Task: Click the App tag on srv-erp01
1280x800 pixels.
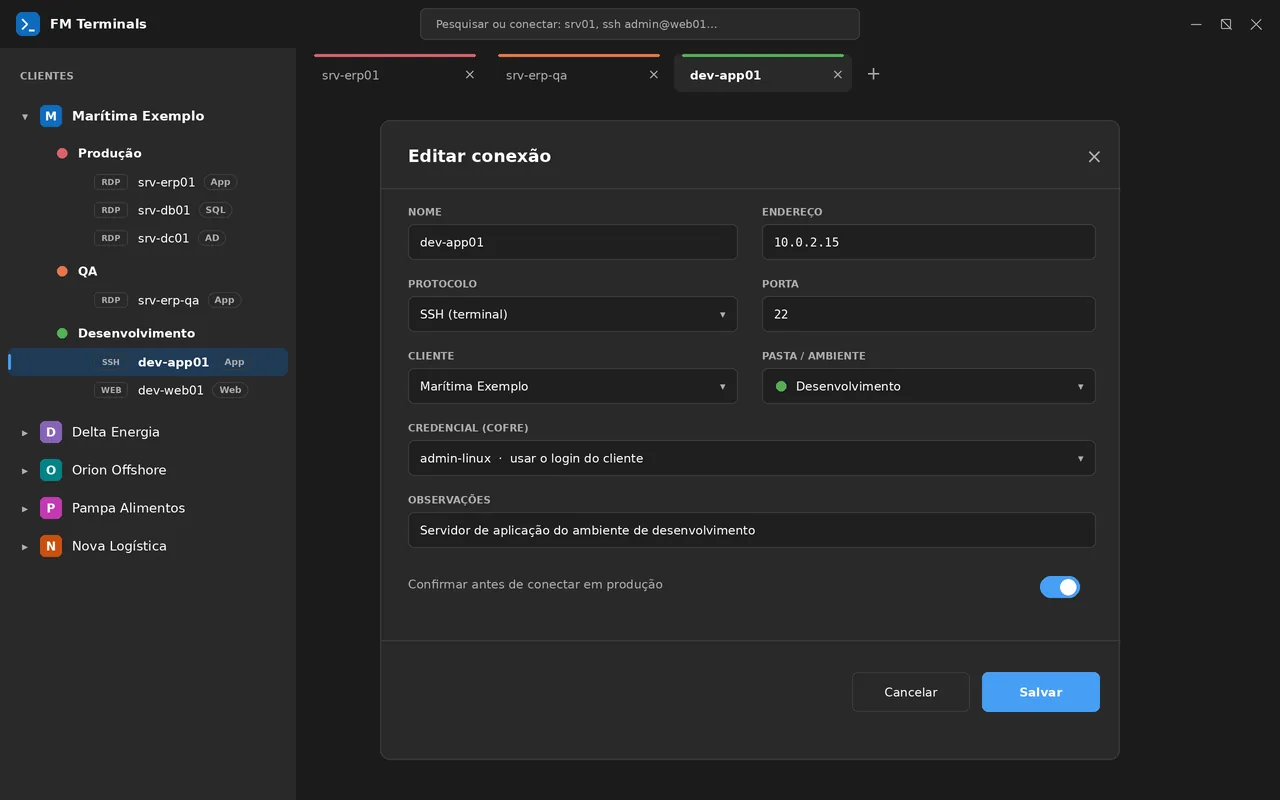Action: click(221, 182)
